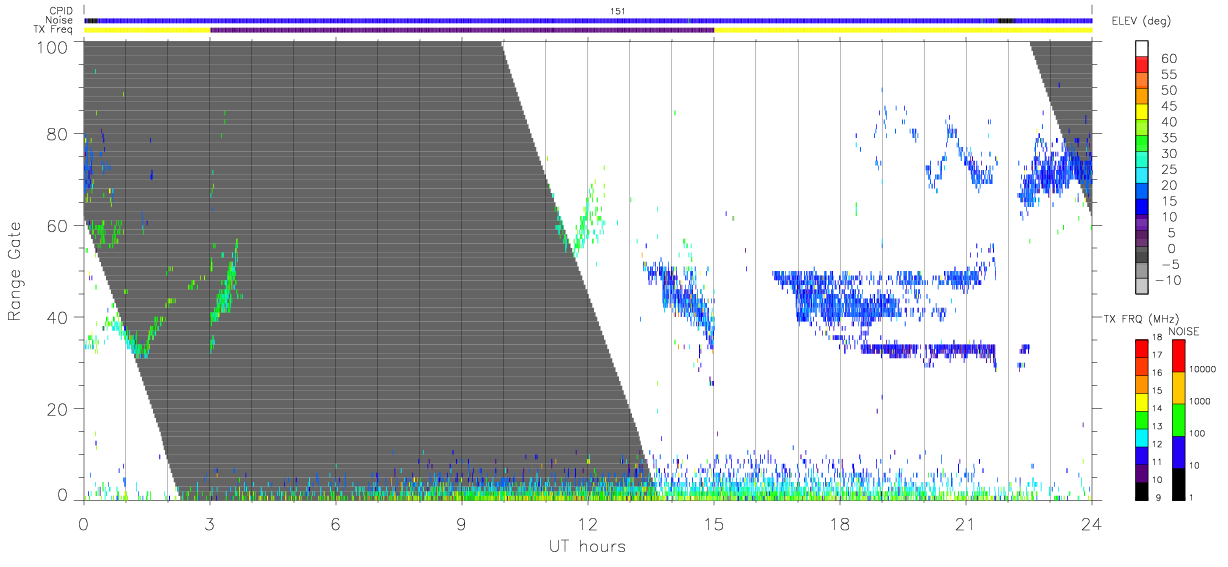
Task: Click the 100 tick on the Range Gate axis
Action: point(53,46)
